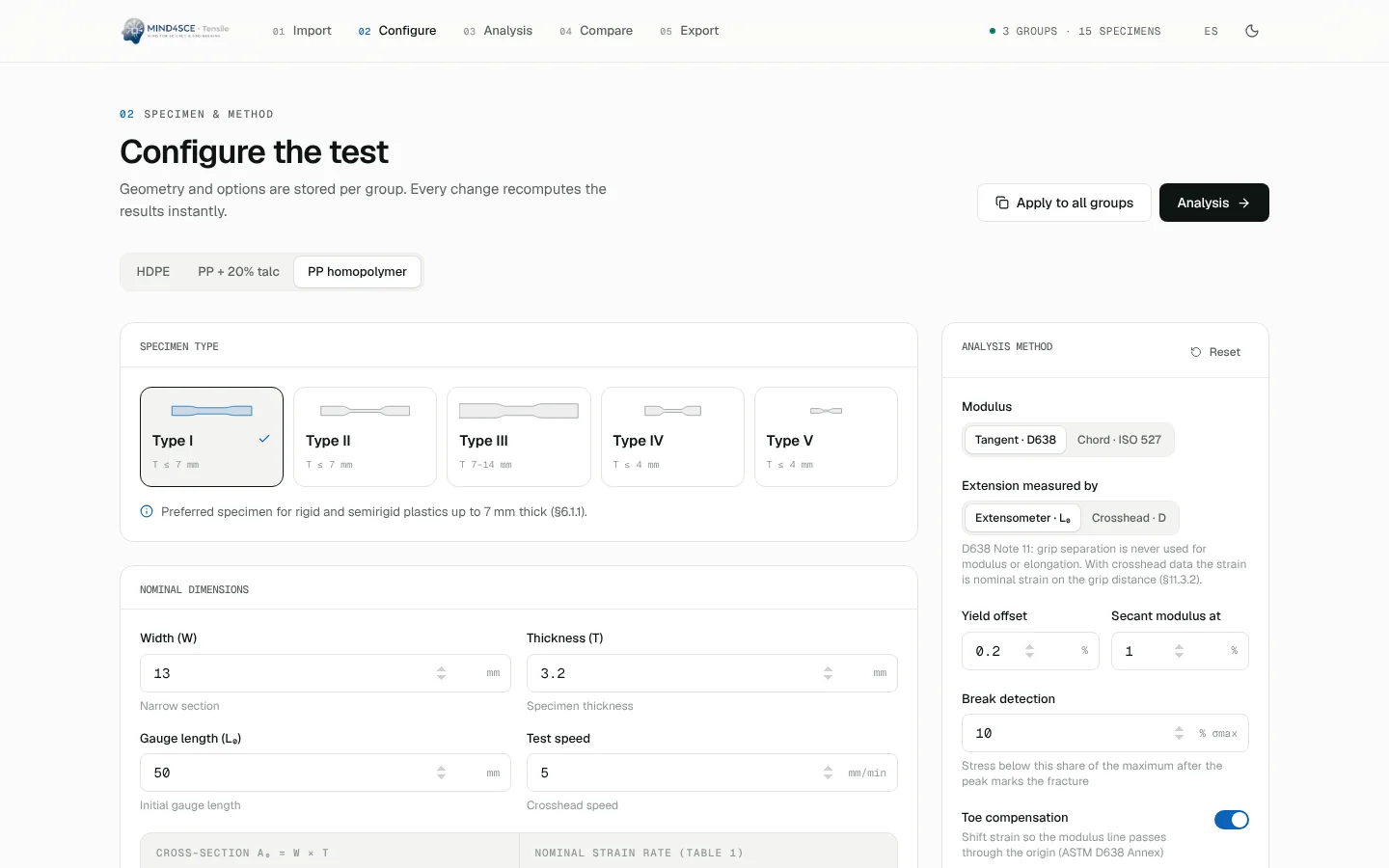
Task: Click Apply to all groups button
Action: [1064, 203]
